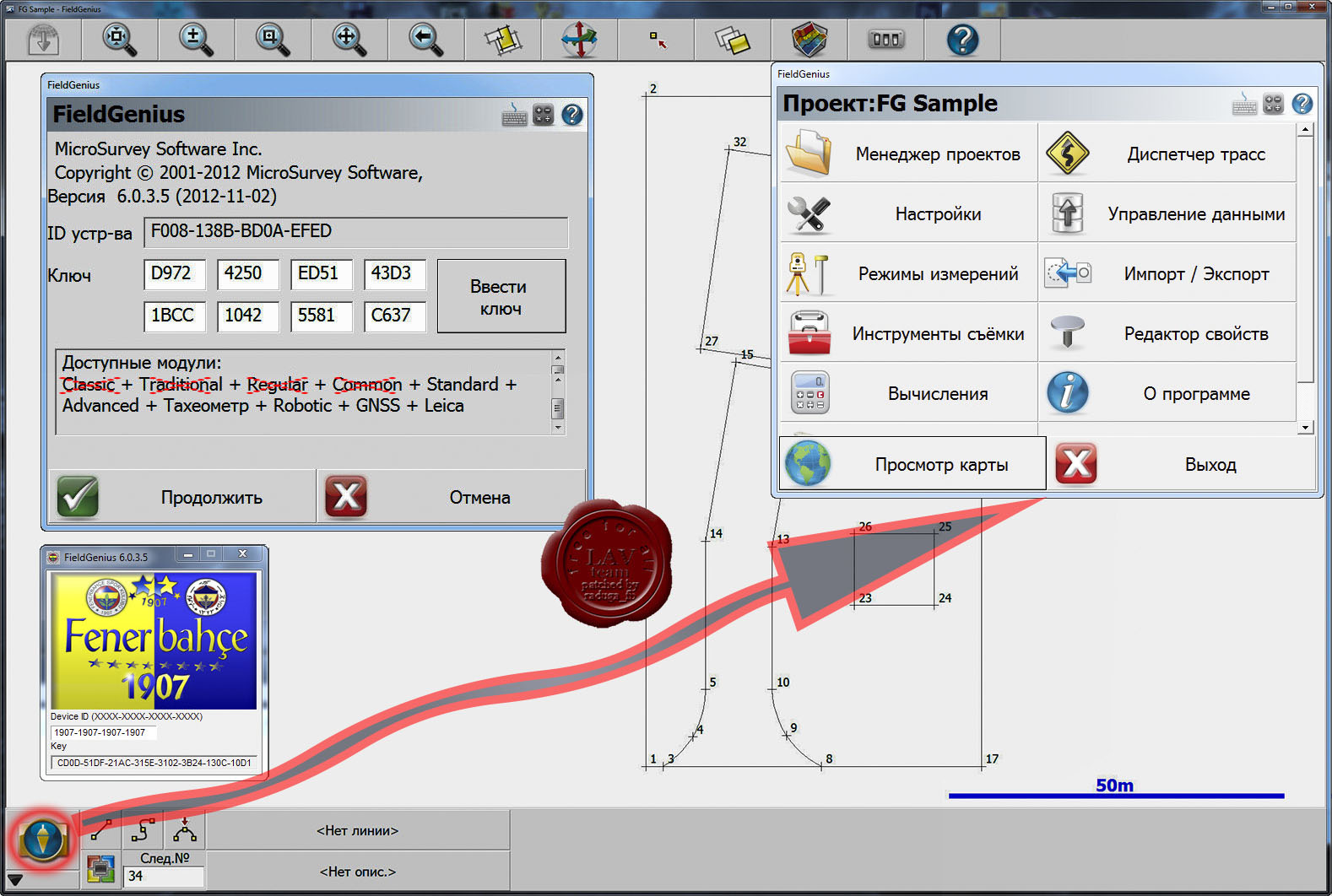
Task: Click Продолжить button
Action: tap(181, 497)
